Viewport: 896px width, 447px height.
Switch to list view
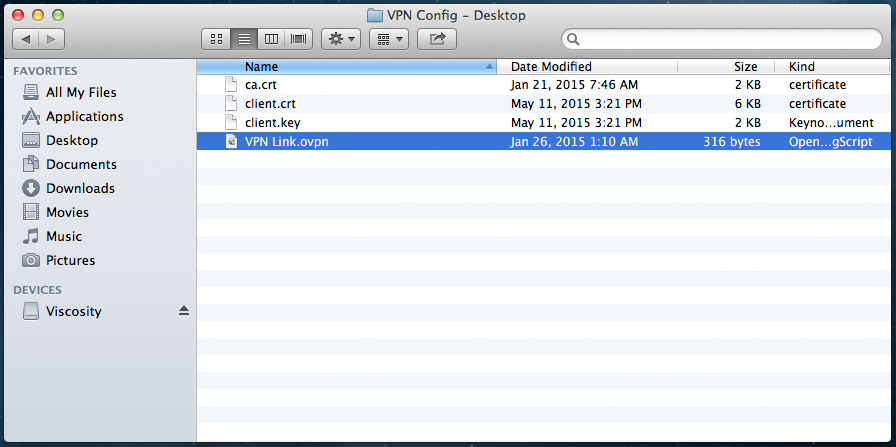[x=244, y=39]
